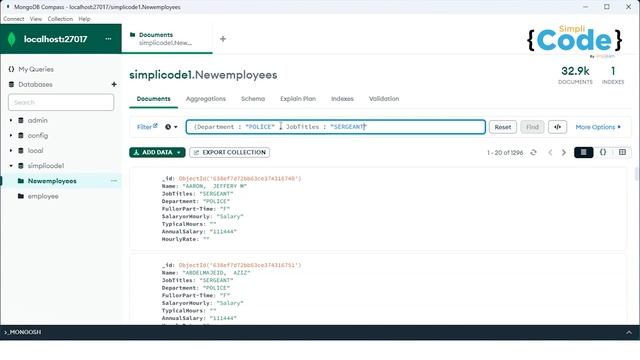Viewport: 640px width, 360px height.
Task: Switch to table view
Action: (x=622, y=152)
